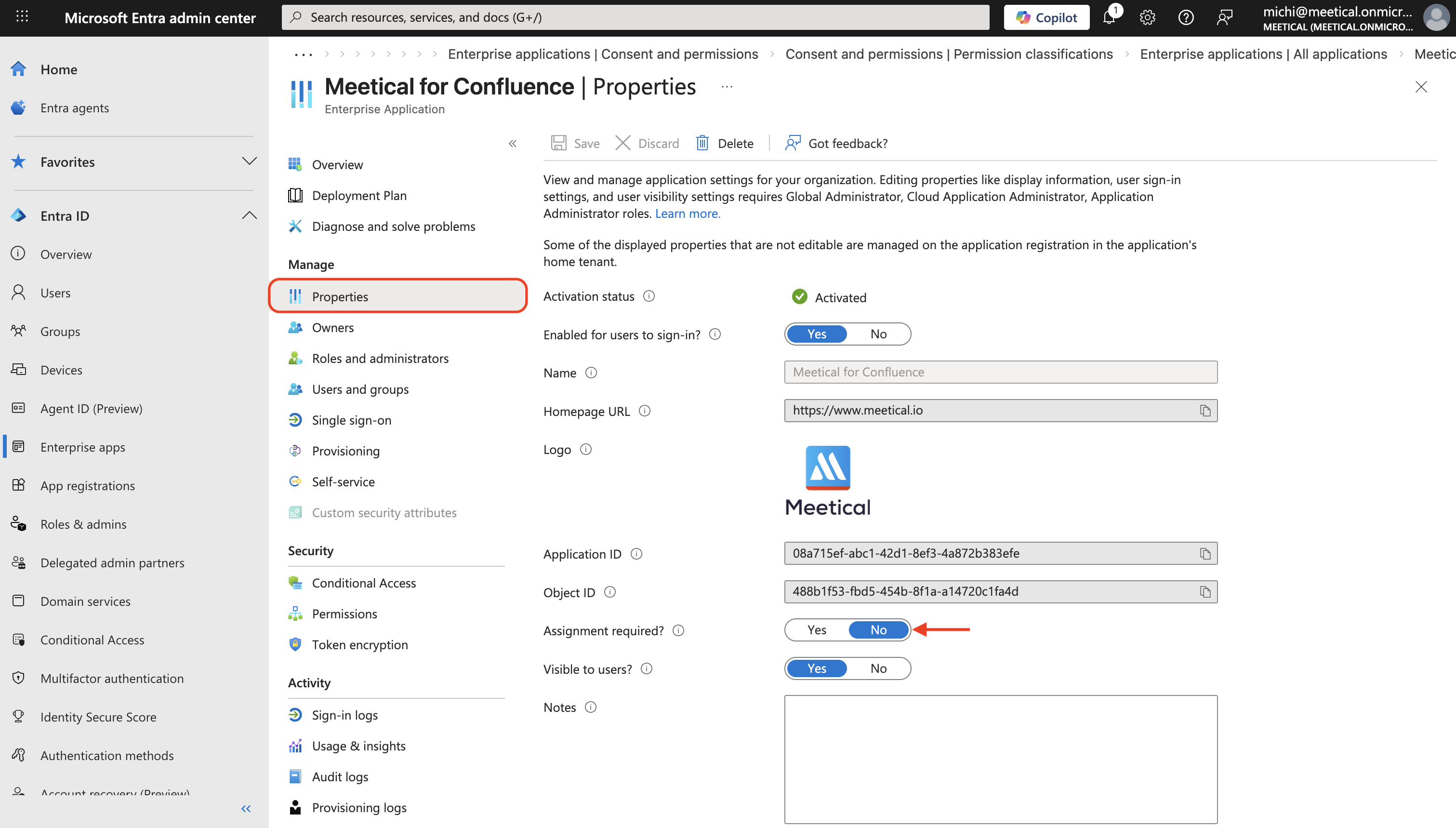The image size is (1456, 828).
Task: Set Visible to users to No
Action: click(878, 668)
